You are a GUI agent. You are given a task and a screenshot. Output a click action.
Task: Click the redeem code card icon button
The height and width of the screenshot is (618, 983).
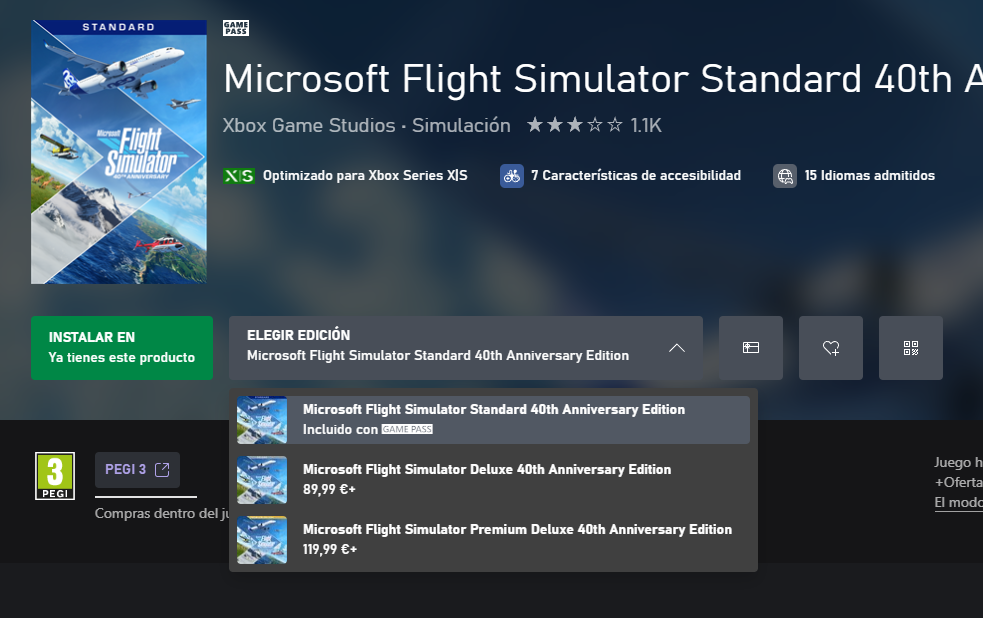[x=750, y=348]
